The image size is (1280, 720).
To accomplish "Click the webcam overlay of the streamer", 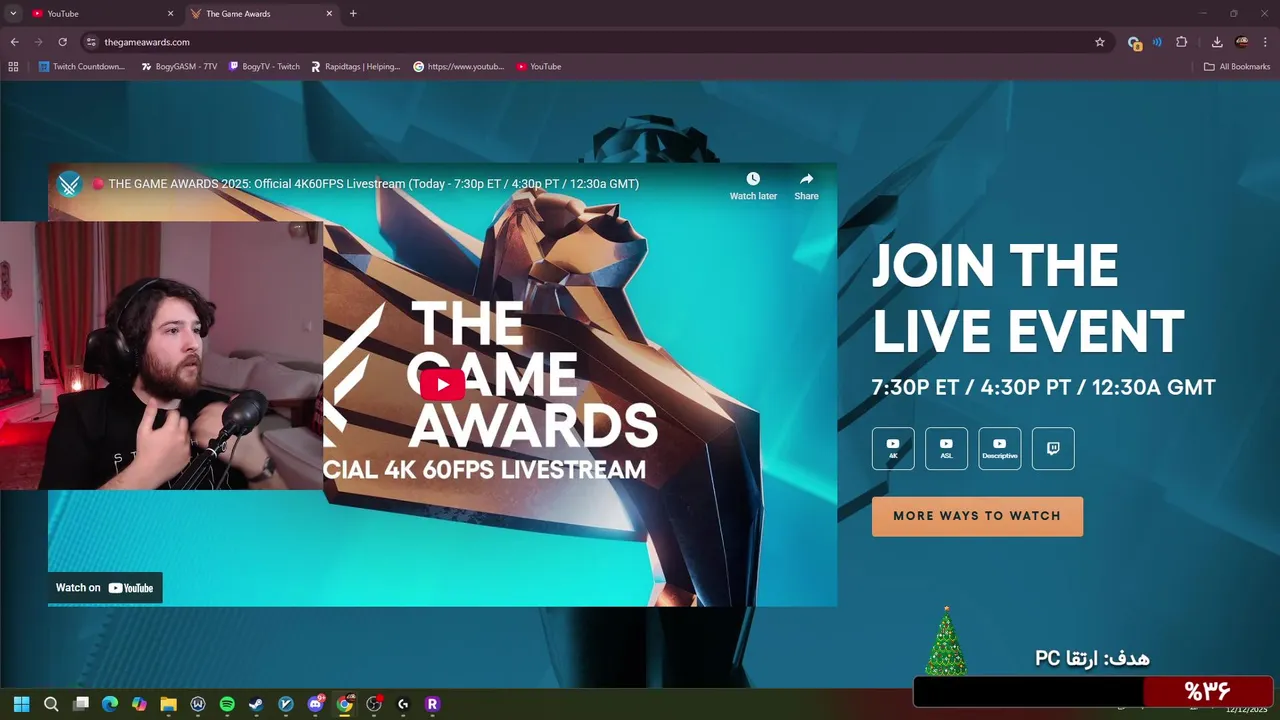I will coord(161,355).
